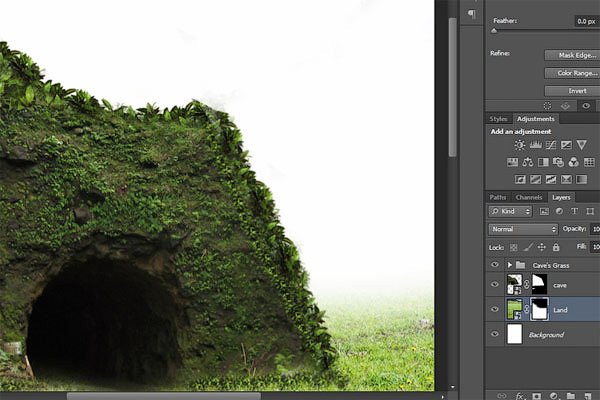Add a Threshold adjustment
The height and width of the screenshot is (400, 600).
[x=551, y=179]
